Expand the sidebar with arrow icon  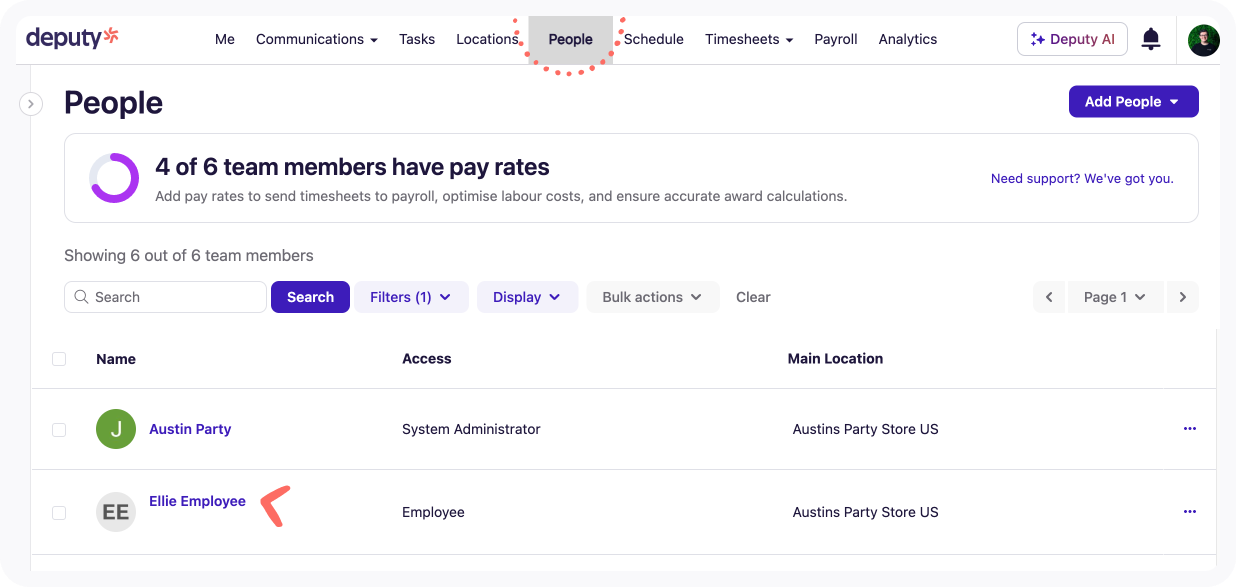[x=31, y=103]
